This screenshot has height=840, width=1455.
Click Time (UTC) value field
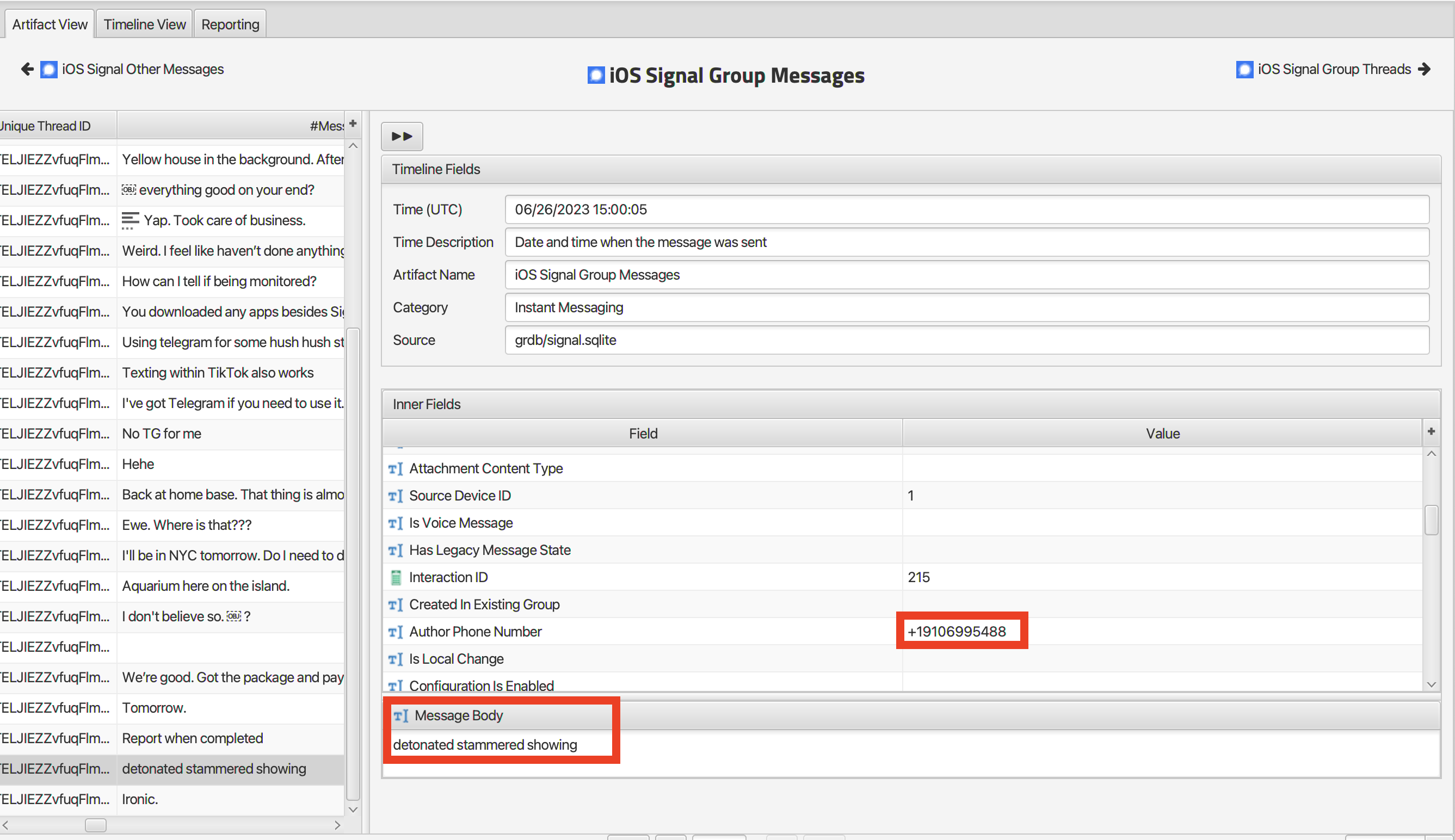tap(967, 209)
